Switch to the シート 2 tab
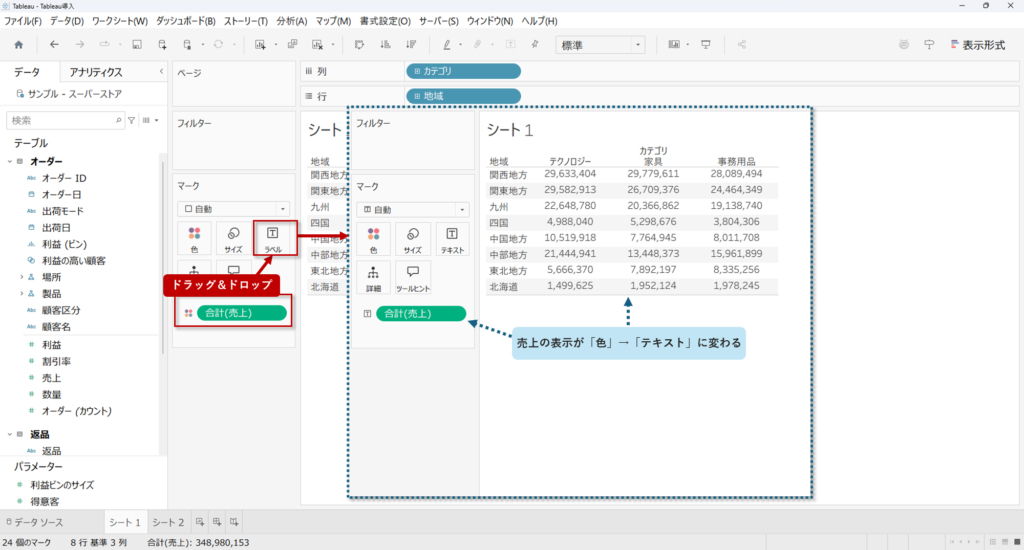This screenshot has width=1024, height=550. tap(167, 522)
